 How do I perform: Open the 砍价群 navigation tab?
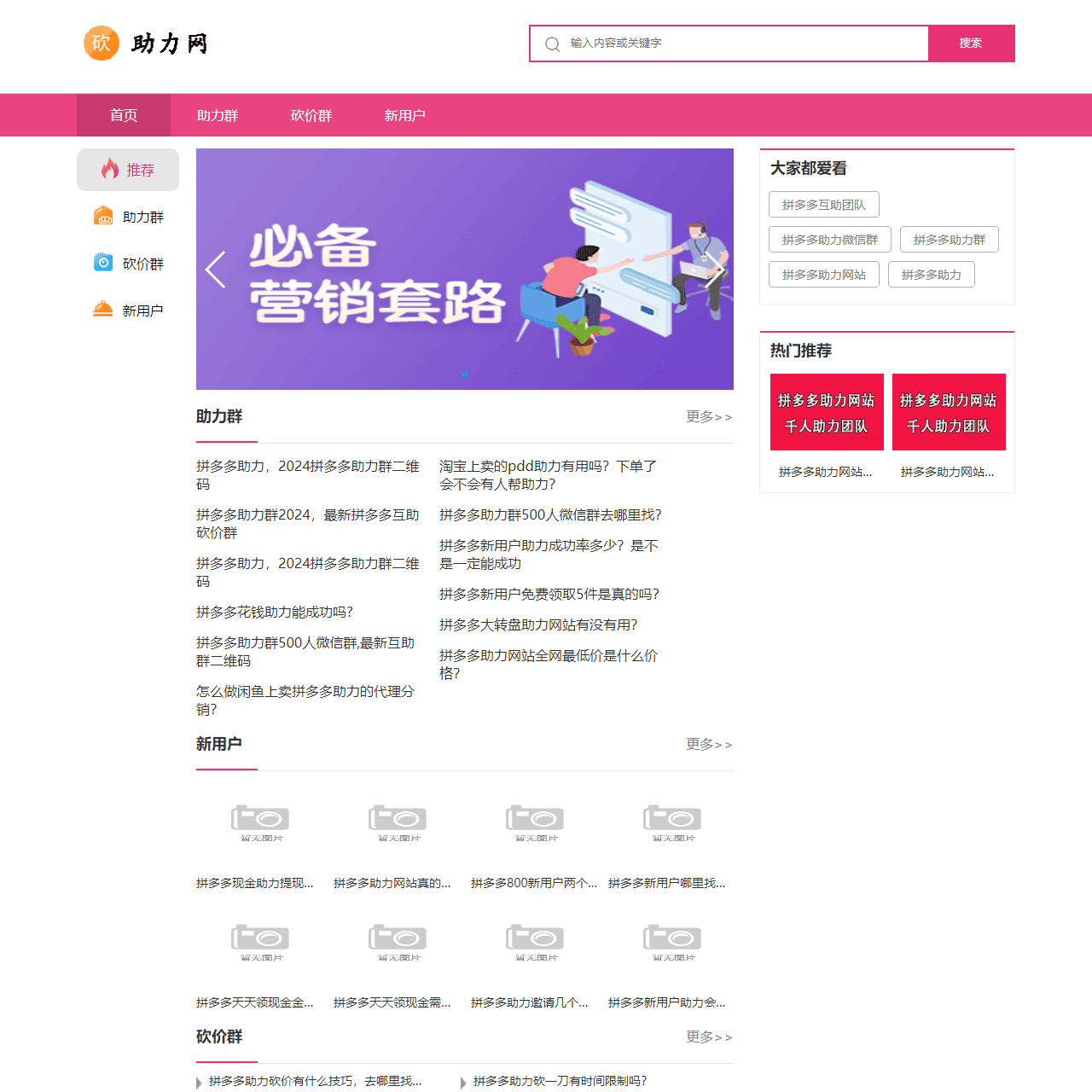pos(311,115)
